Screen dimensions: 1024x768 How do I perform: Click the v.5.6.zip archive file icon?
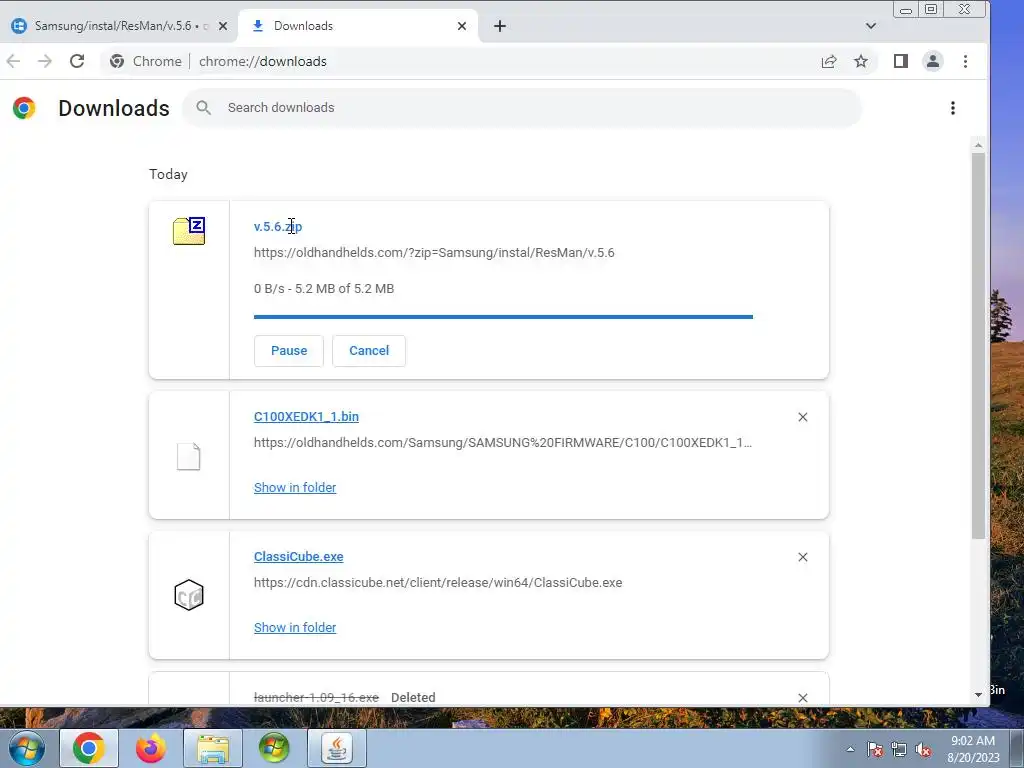pos(189,231)
